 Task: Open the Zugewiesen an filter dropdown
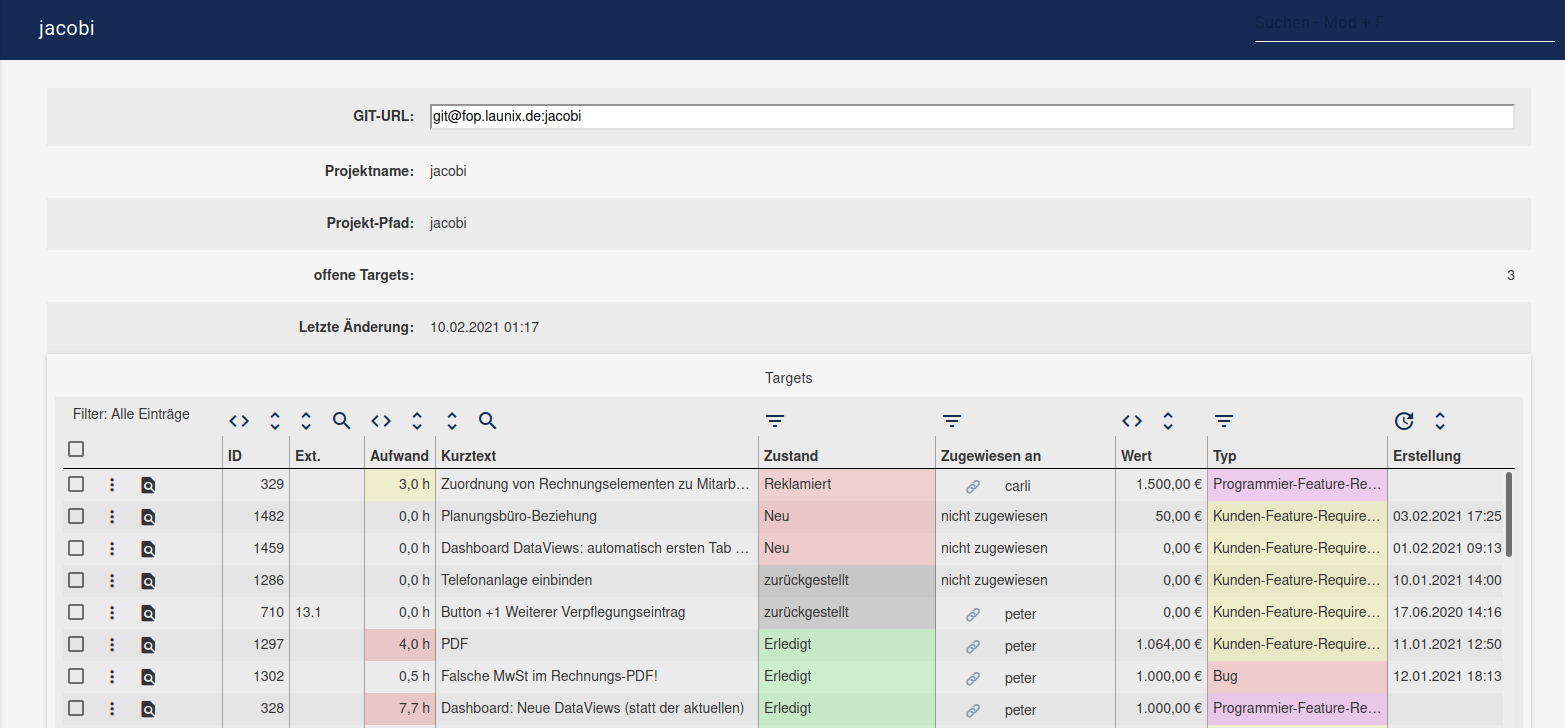coord(952,421)
